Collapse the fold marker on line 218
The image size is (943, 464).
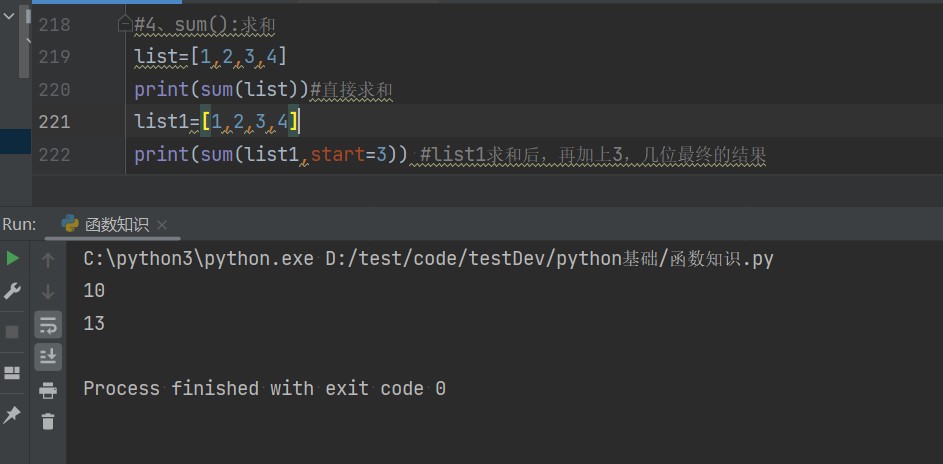[x=125, y=23]
